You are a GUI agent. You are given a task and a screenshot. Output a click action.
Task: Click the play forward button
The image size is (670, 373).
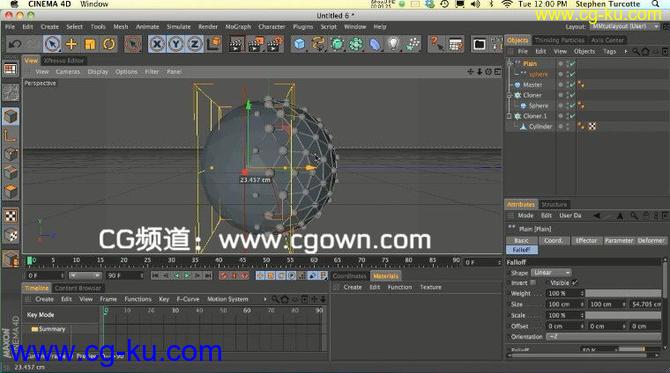click(187, 276)
